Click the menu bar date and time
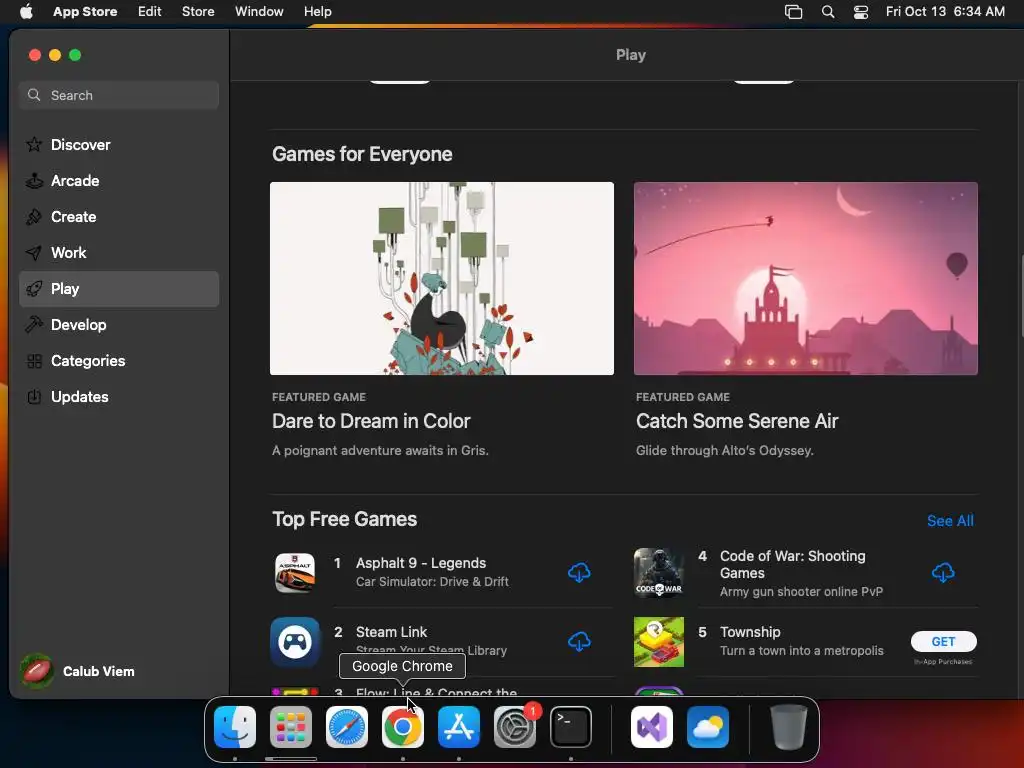The width and height of the screenshot is (1024, 768). (x=944, y=11)
